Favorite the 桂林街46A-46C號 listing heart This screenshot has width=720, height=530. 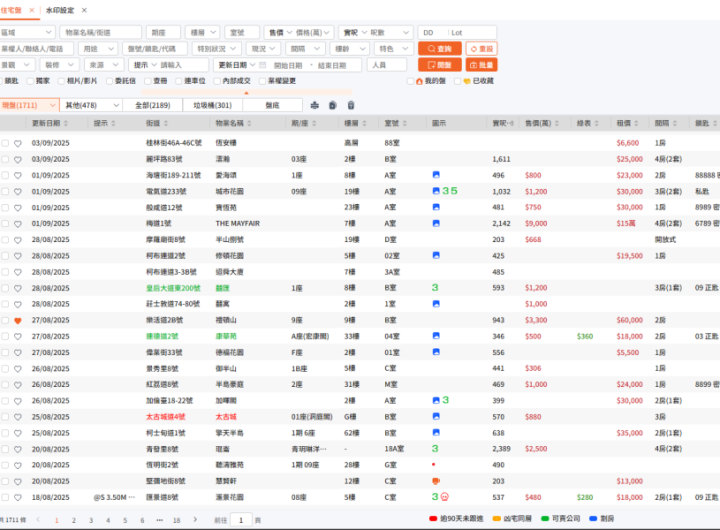point(18,143)
